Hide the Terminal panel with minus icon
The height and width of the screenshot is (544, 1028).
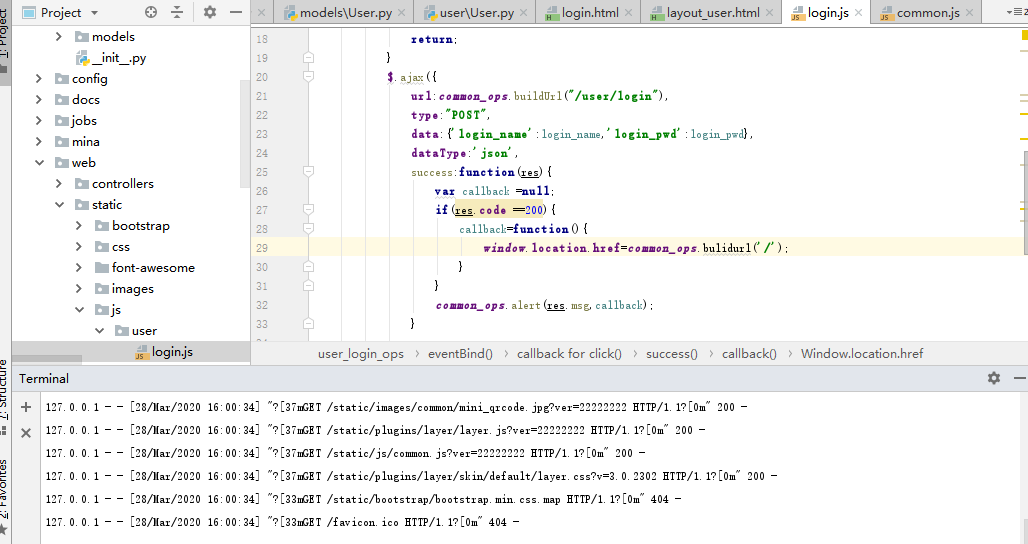pyautogui.click(x=1019, y=378)
